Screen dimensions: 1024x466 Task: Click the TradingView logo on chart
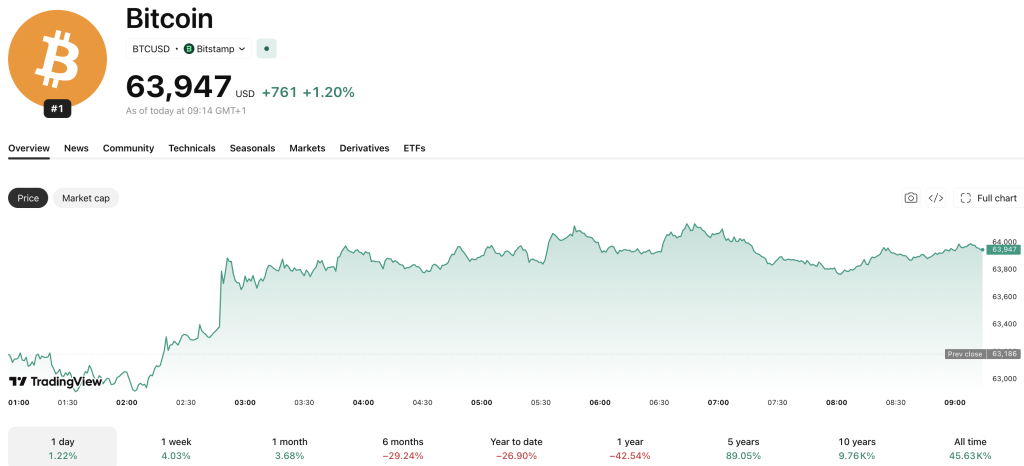(56, 382)
